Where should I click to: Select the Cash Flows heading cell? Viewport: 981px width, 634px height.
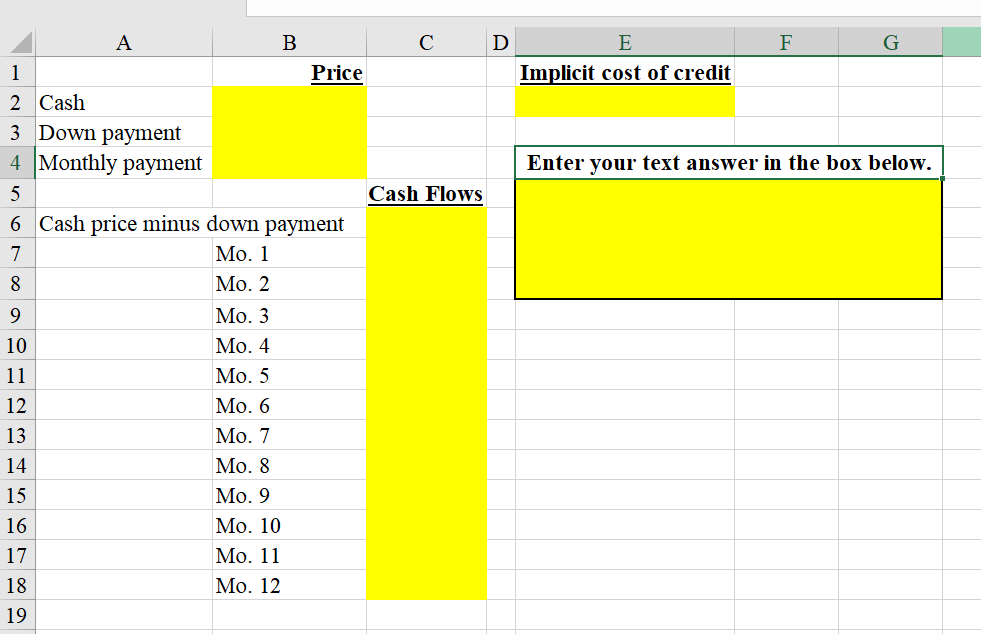426,193
